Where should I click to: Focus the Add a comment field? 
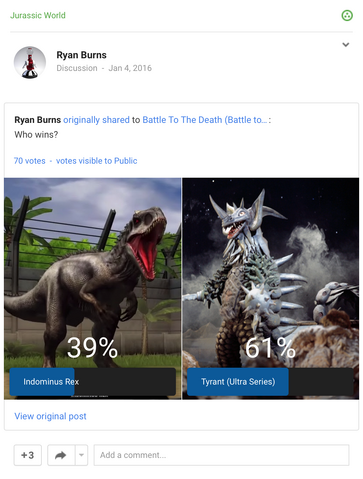pos(221,455)
